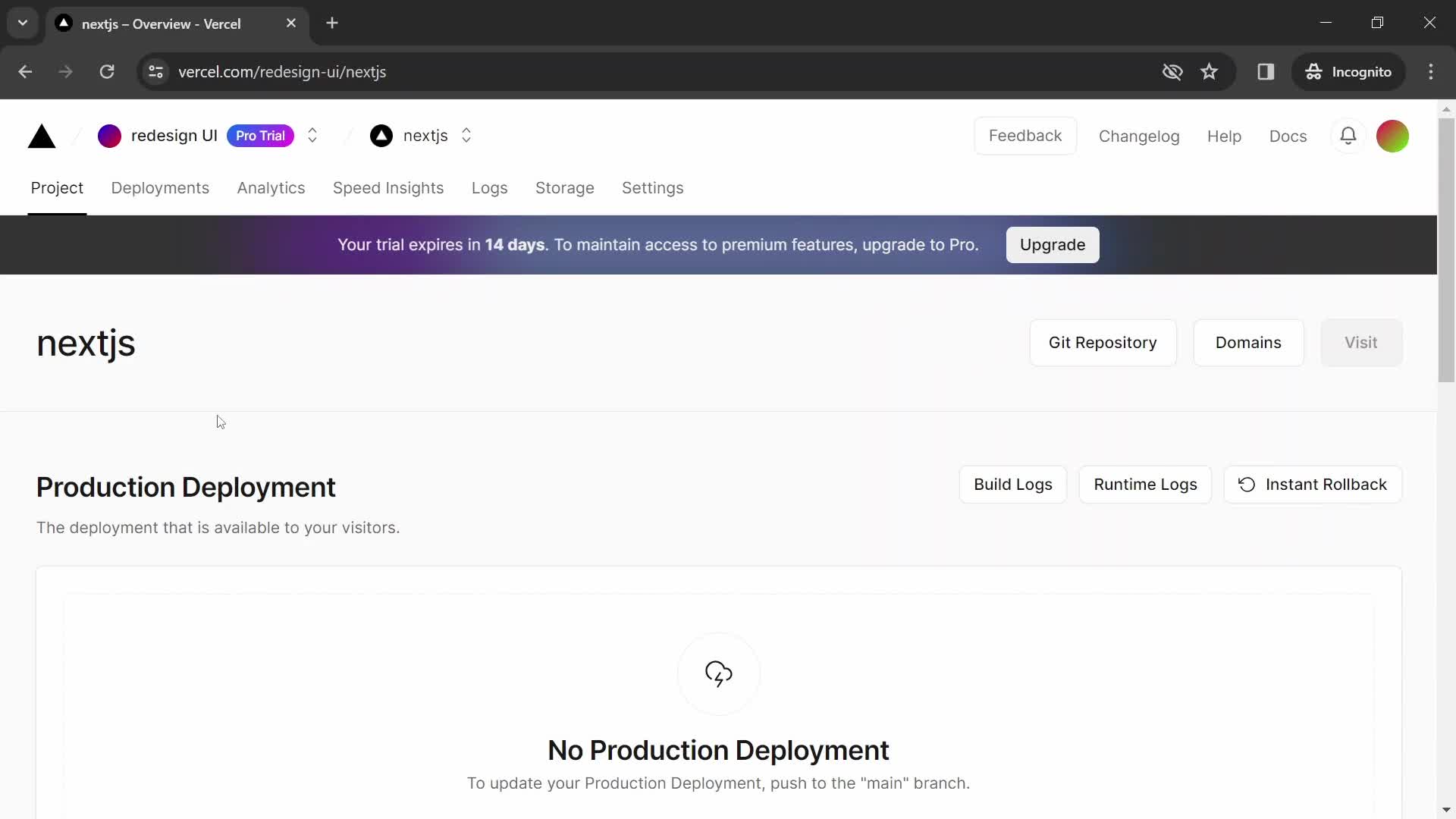
Task: Click the nextjs project heading
Action: (x=86, y=344)
